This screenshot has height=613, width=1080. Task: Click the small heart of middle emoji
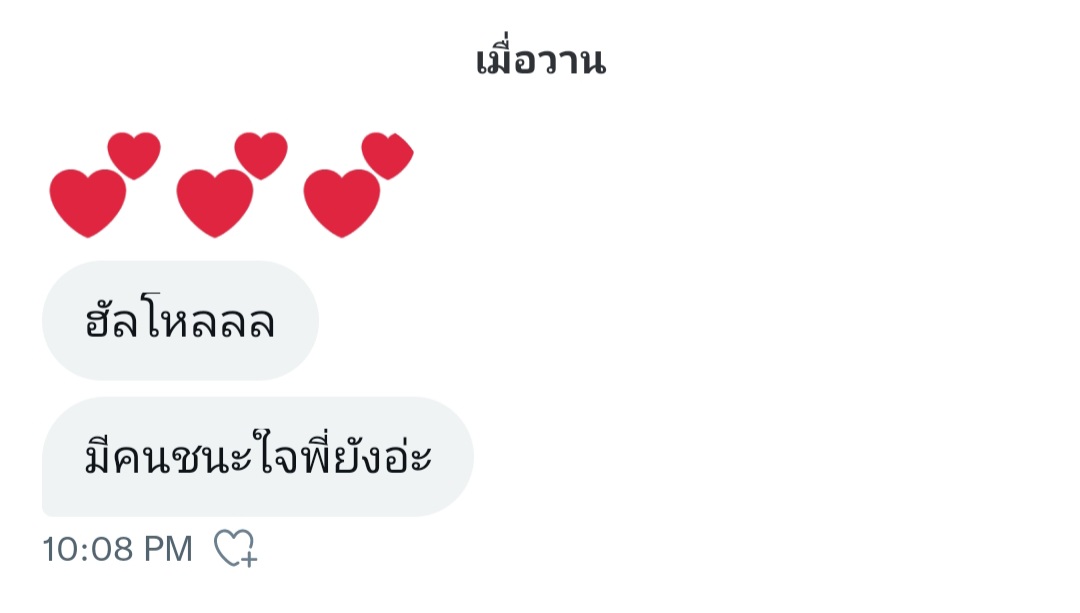(x=261, y=156)
